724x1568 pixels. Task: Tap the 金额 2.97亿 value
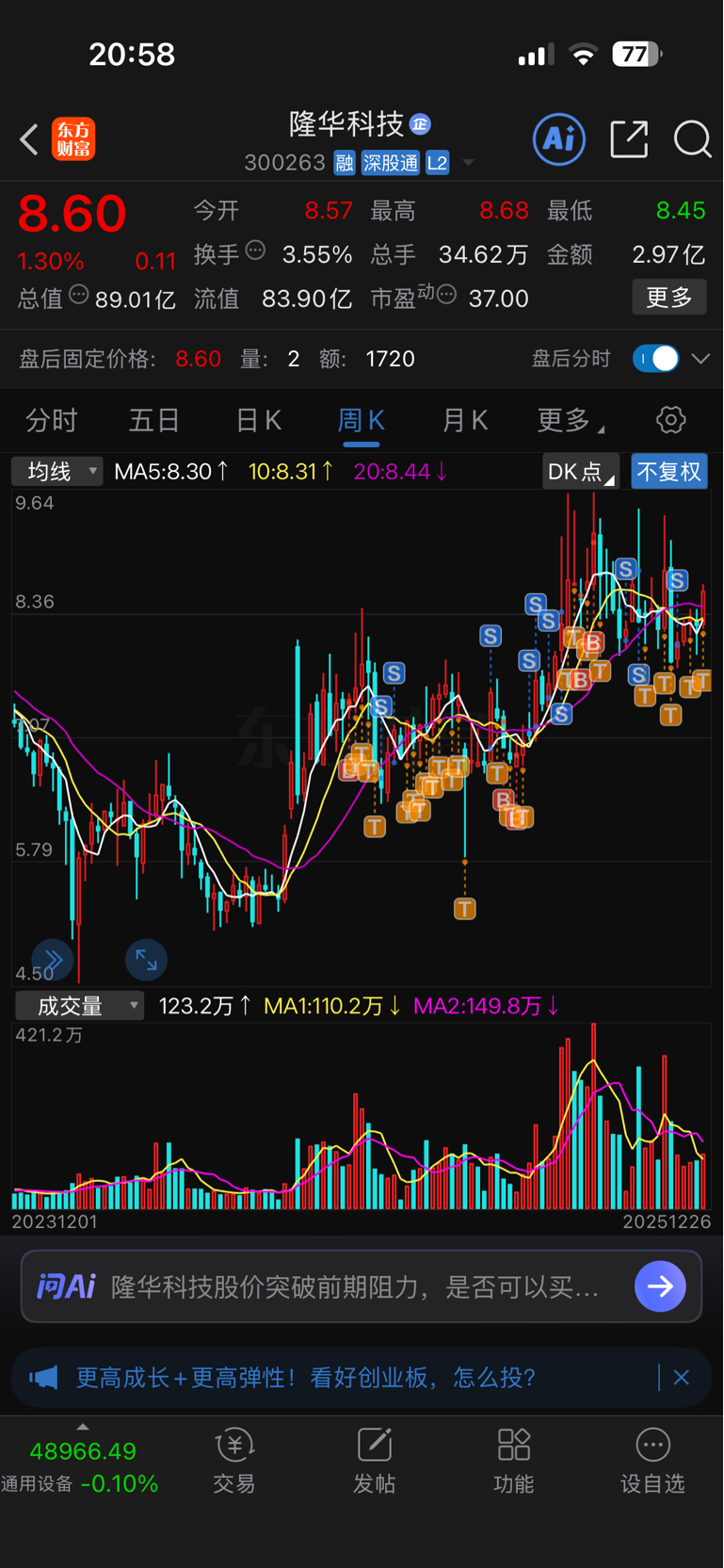[668, 254]
